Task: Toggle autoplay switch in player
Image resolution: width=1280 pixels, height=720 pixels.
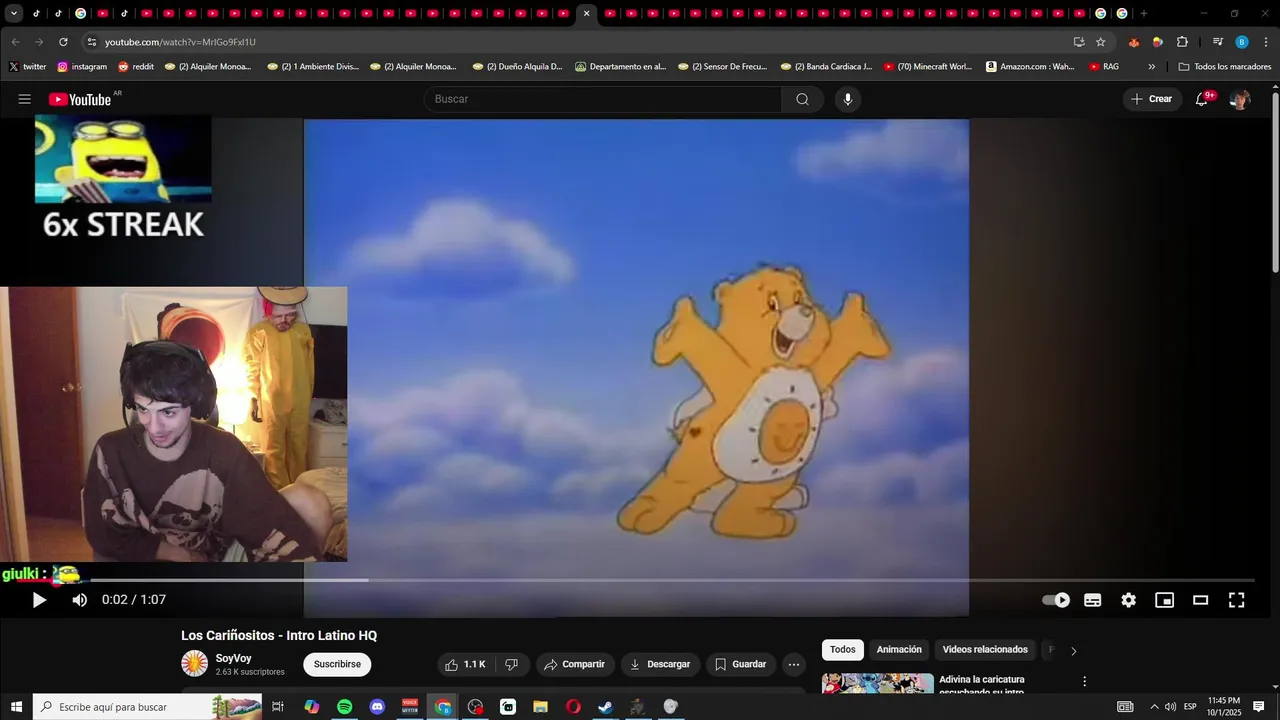Action: [1056, 600]
